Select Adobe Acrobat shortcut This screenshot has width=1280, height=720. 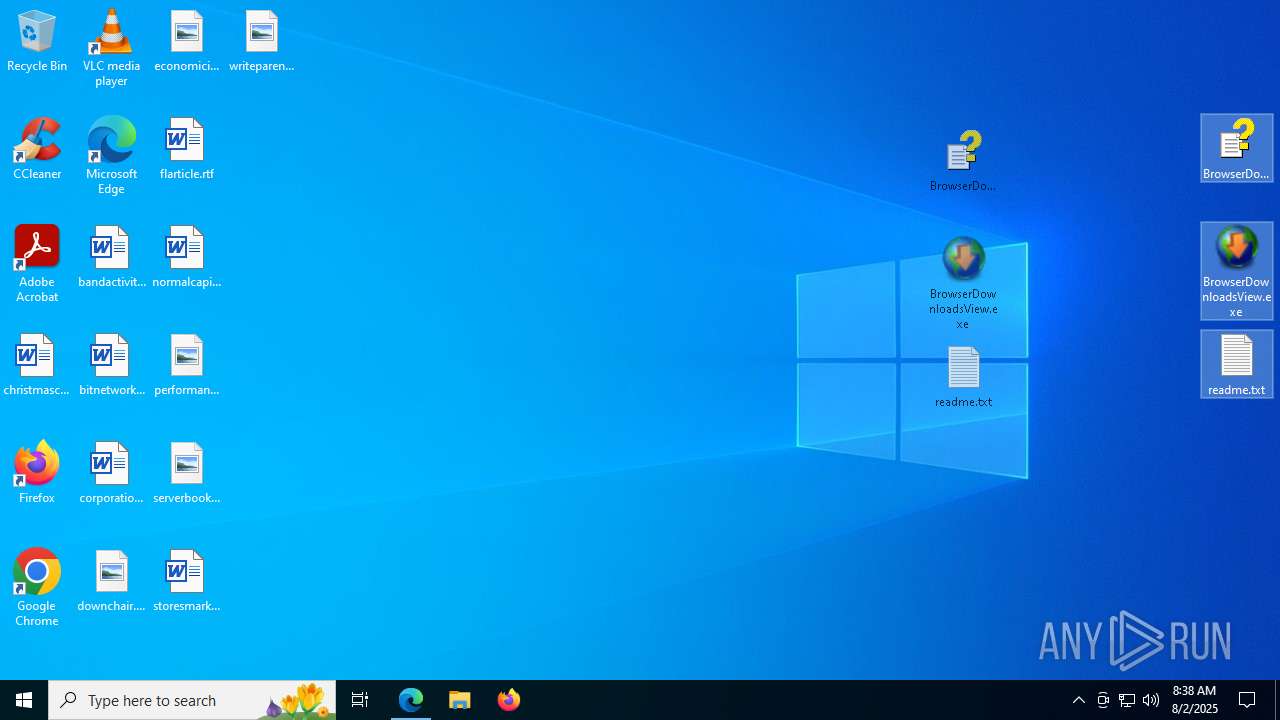click(x=37, y=264)
